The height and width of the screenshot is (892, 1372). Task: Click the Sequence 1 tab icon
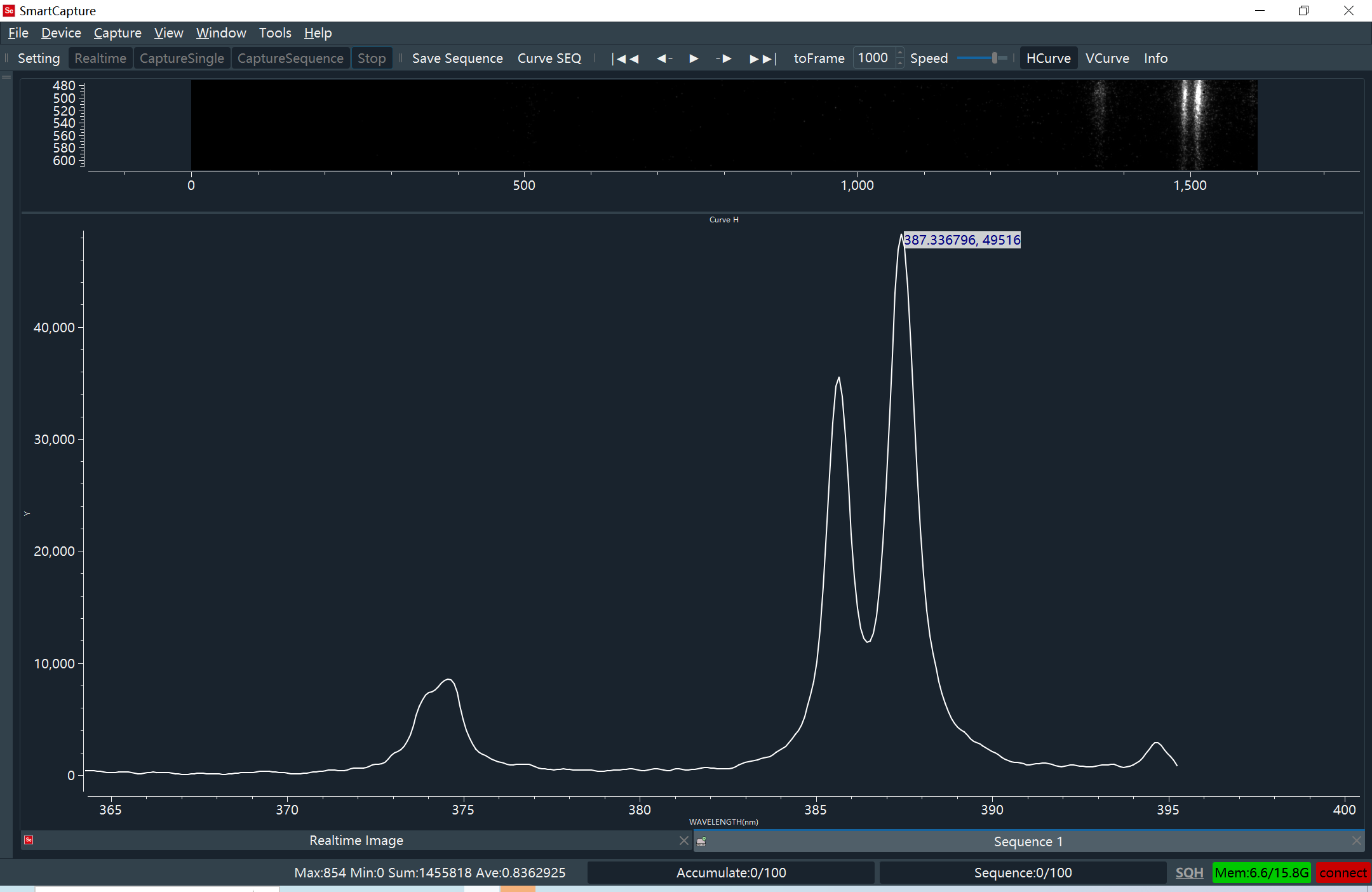(701, 841)
